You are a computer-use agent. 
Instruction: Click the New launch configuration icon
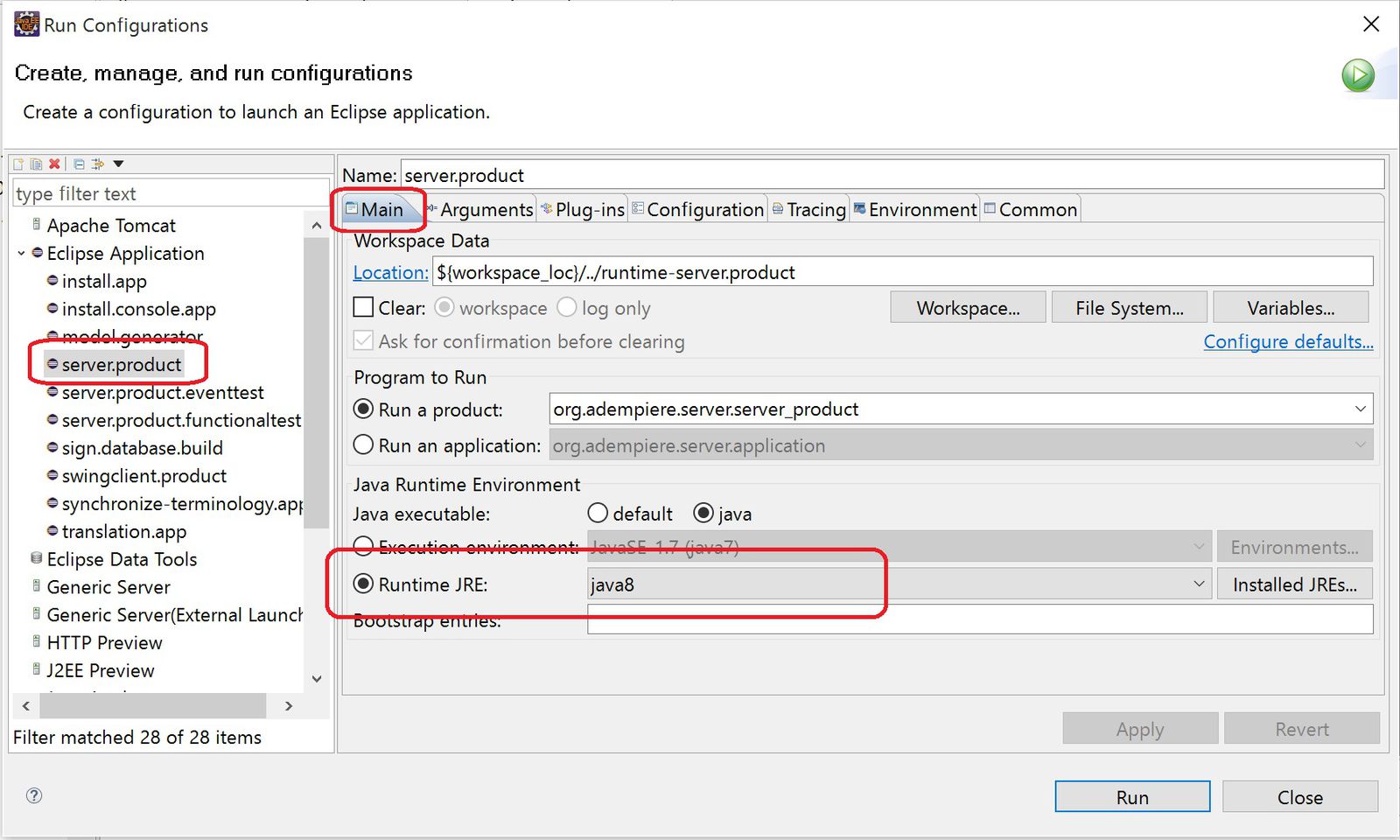coord(18,164)
